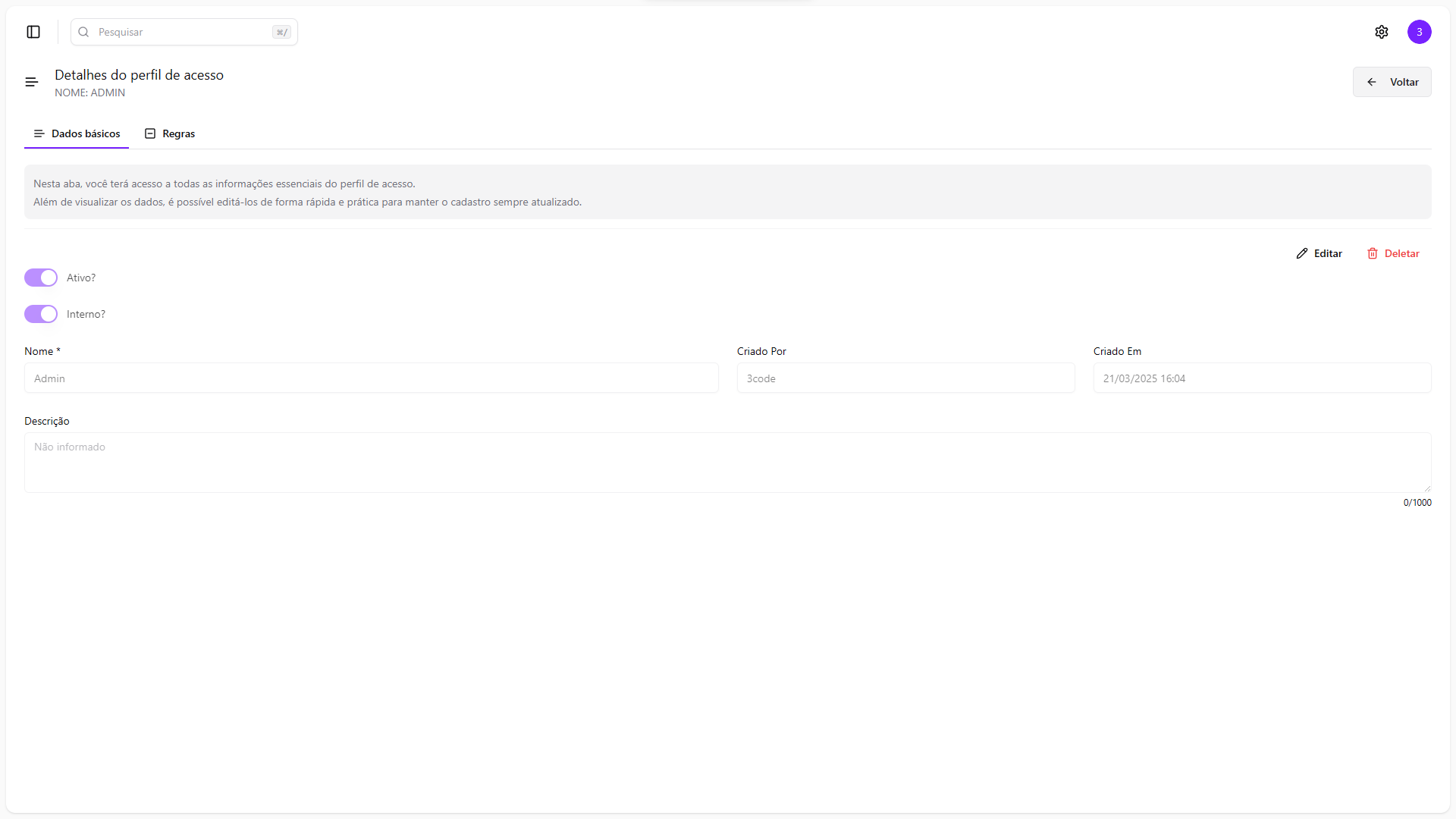Click the Criado Por field

click(x=905, y=378)
